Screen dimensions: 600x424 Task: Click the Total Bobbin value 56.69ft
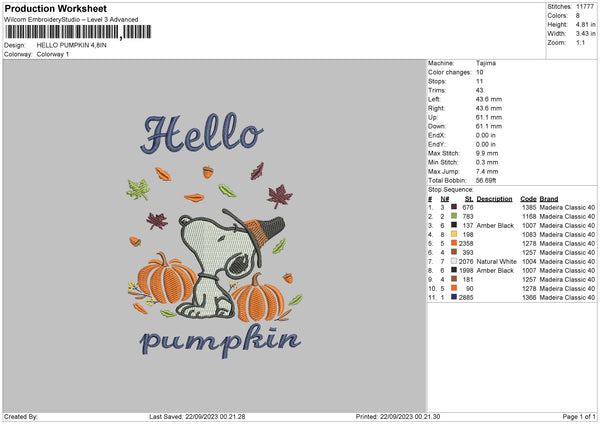486,180
